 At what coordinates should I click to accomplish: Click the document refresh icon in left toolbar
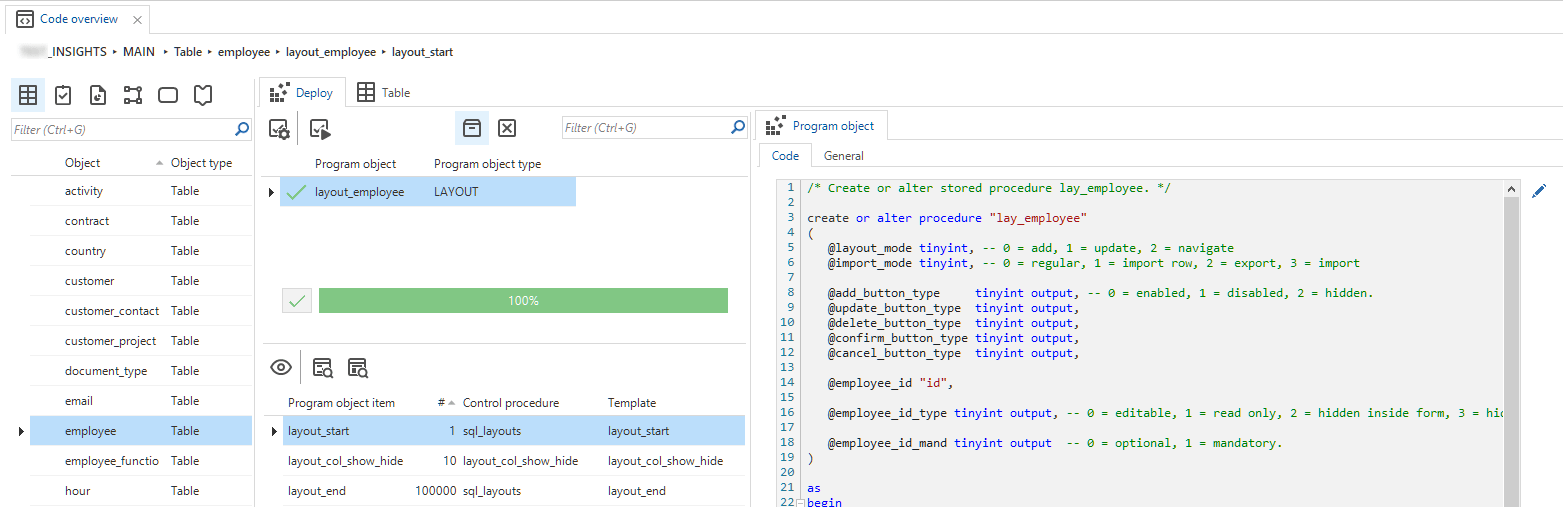98,95
